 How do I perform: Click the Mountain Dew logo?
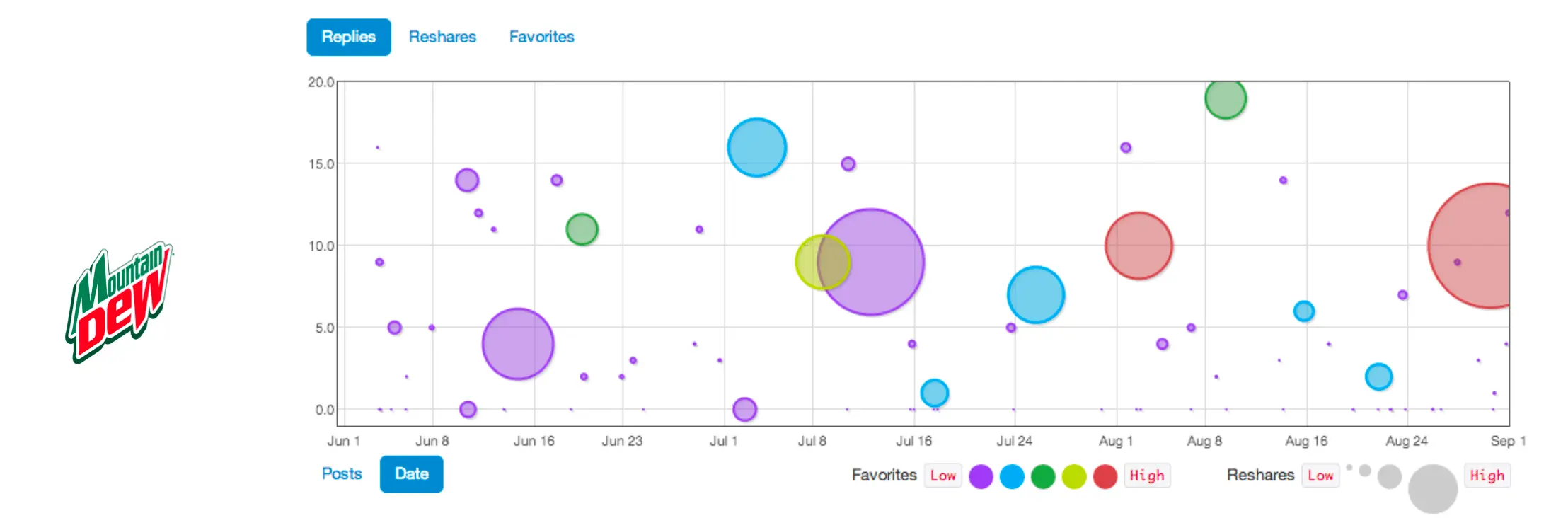click(x=119, y=303)
